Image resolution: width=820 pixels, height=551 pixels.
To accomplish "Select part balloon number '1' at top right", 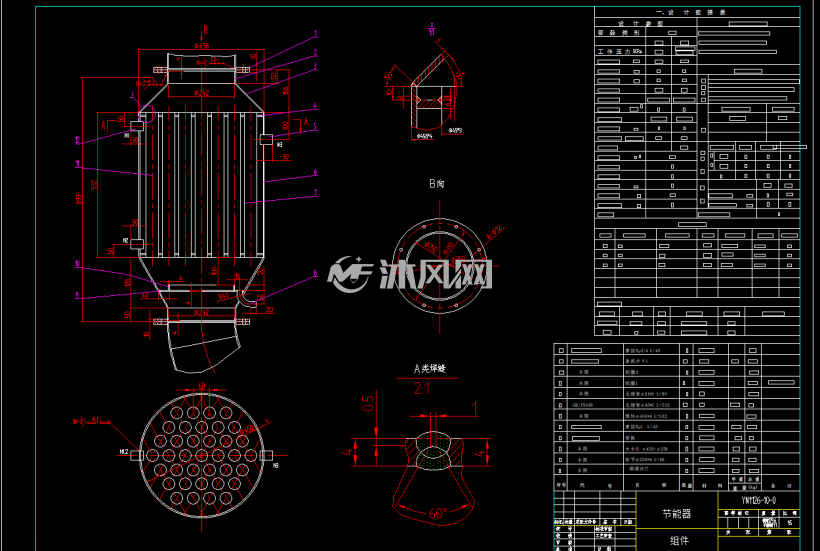I will [315, 34].
